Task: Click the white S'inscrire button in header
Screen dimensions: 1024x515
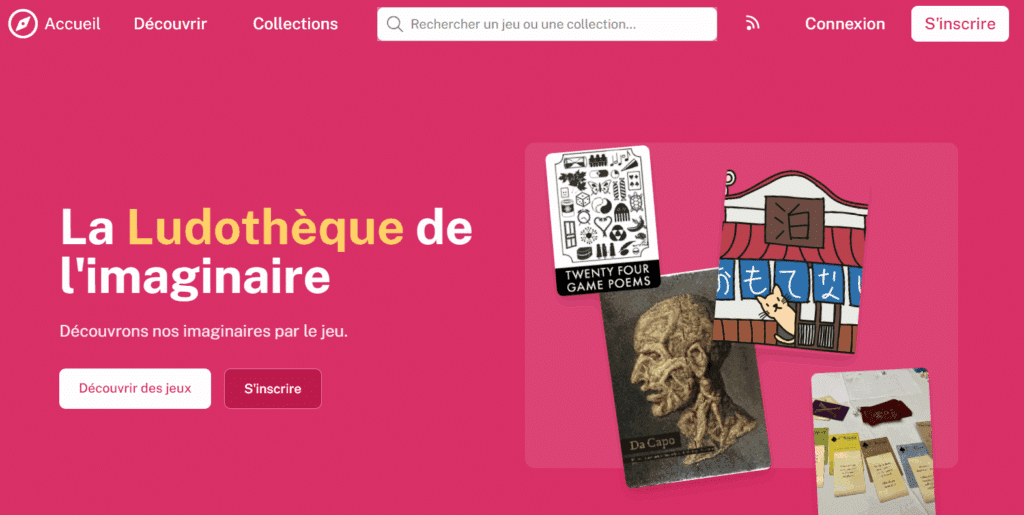Action: pos(959,24)
